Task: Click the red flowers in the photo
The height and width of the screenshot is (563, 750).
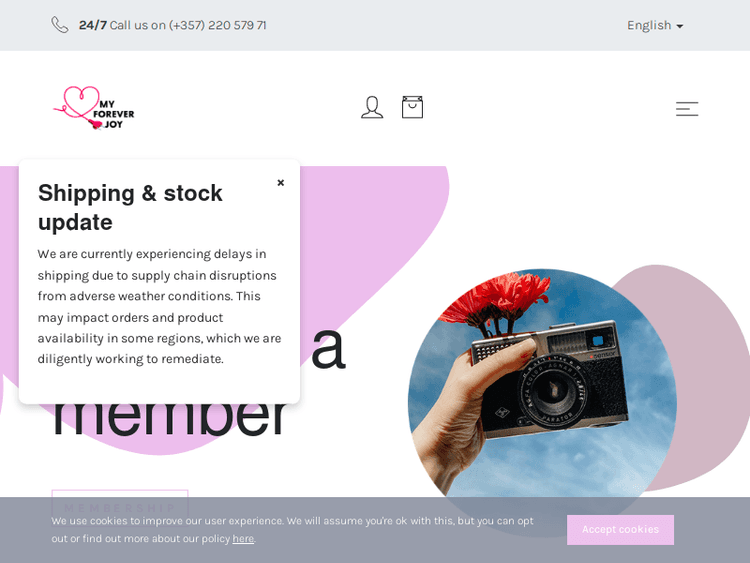Action: click(x=497, y=299)
